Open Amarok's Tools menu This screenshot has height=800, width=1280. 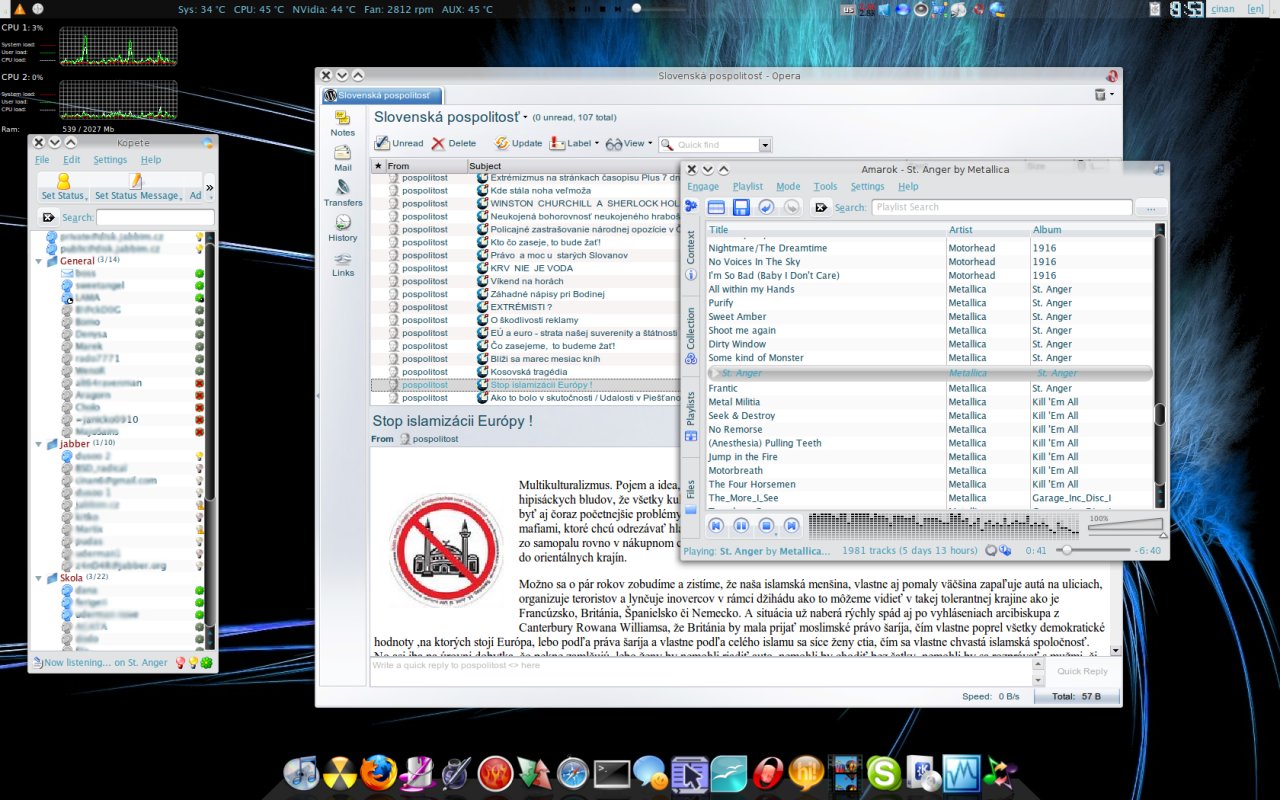coord(825,186)
